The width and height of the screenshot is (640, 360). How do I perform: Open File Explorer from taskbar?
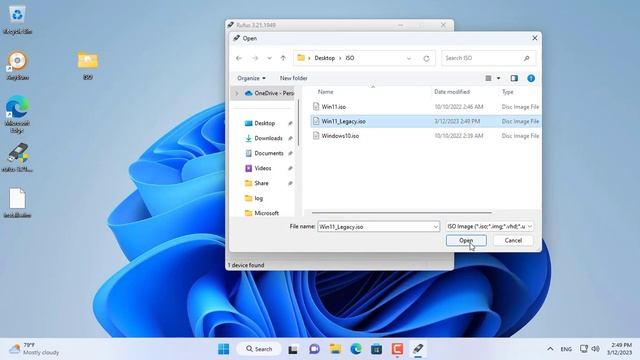coord(335,349)
